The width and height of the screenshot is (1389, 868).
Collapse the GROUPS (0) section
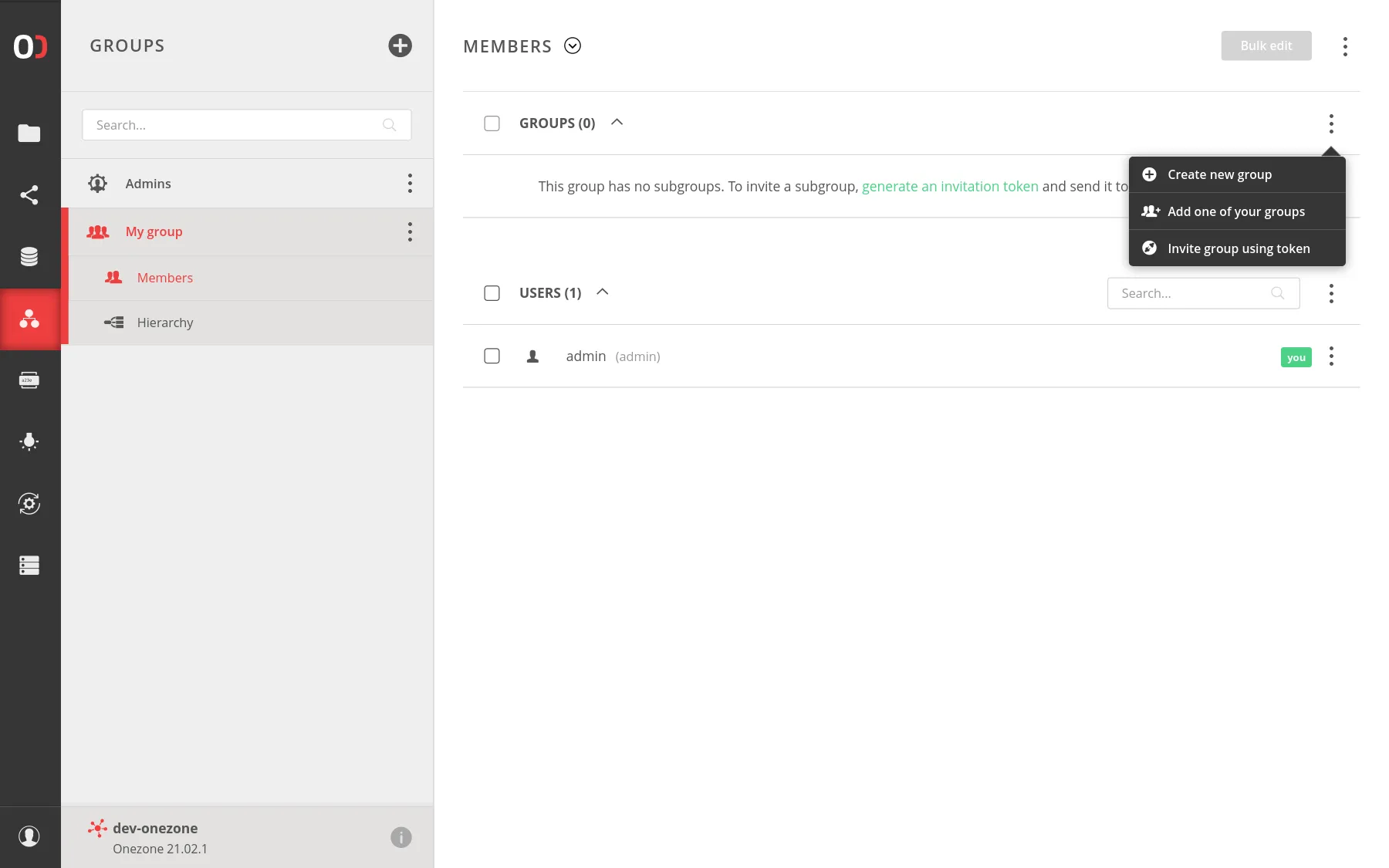tap(616, 122)
